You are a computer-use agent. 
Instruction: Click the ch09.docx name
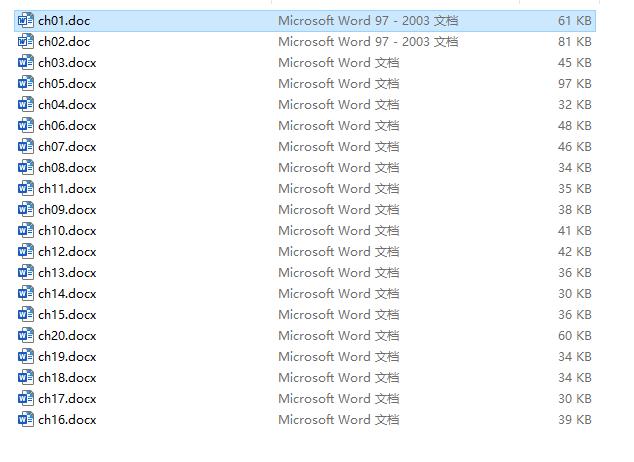click(67, 210)
